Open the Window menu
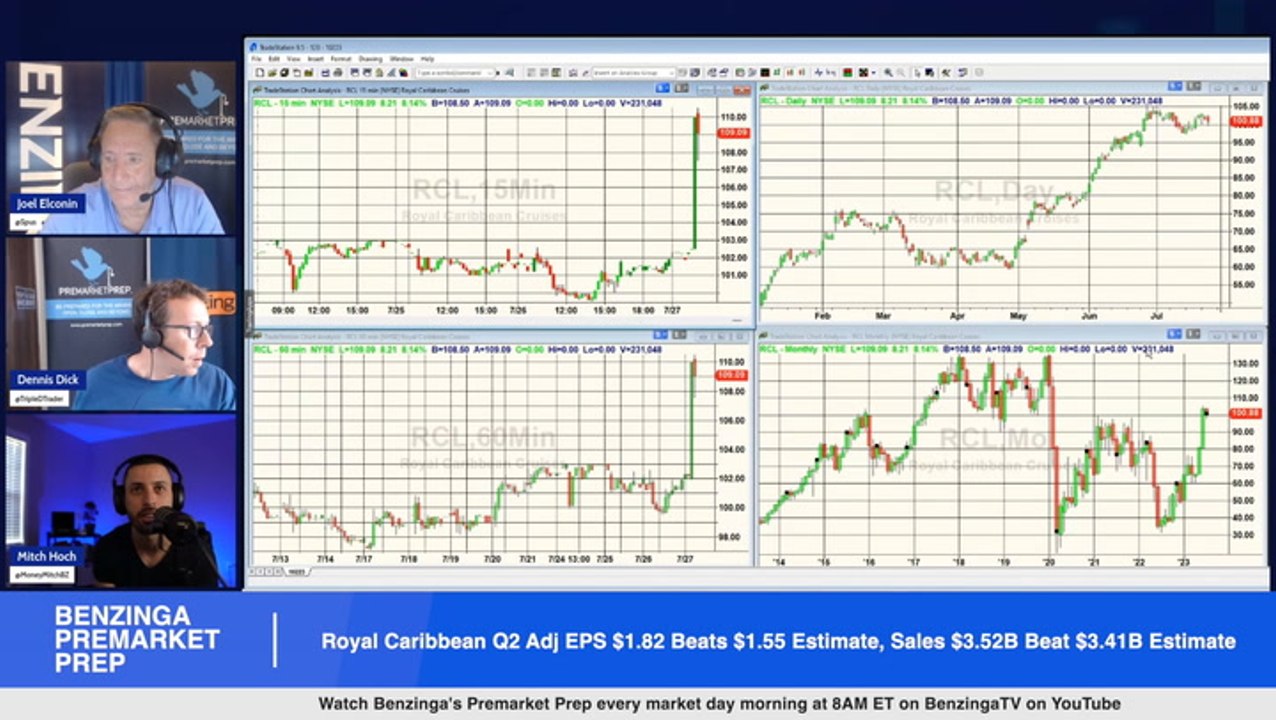The height and width of the screenshot is (720, 1276). click(x=401, y=59)
